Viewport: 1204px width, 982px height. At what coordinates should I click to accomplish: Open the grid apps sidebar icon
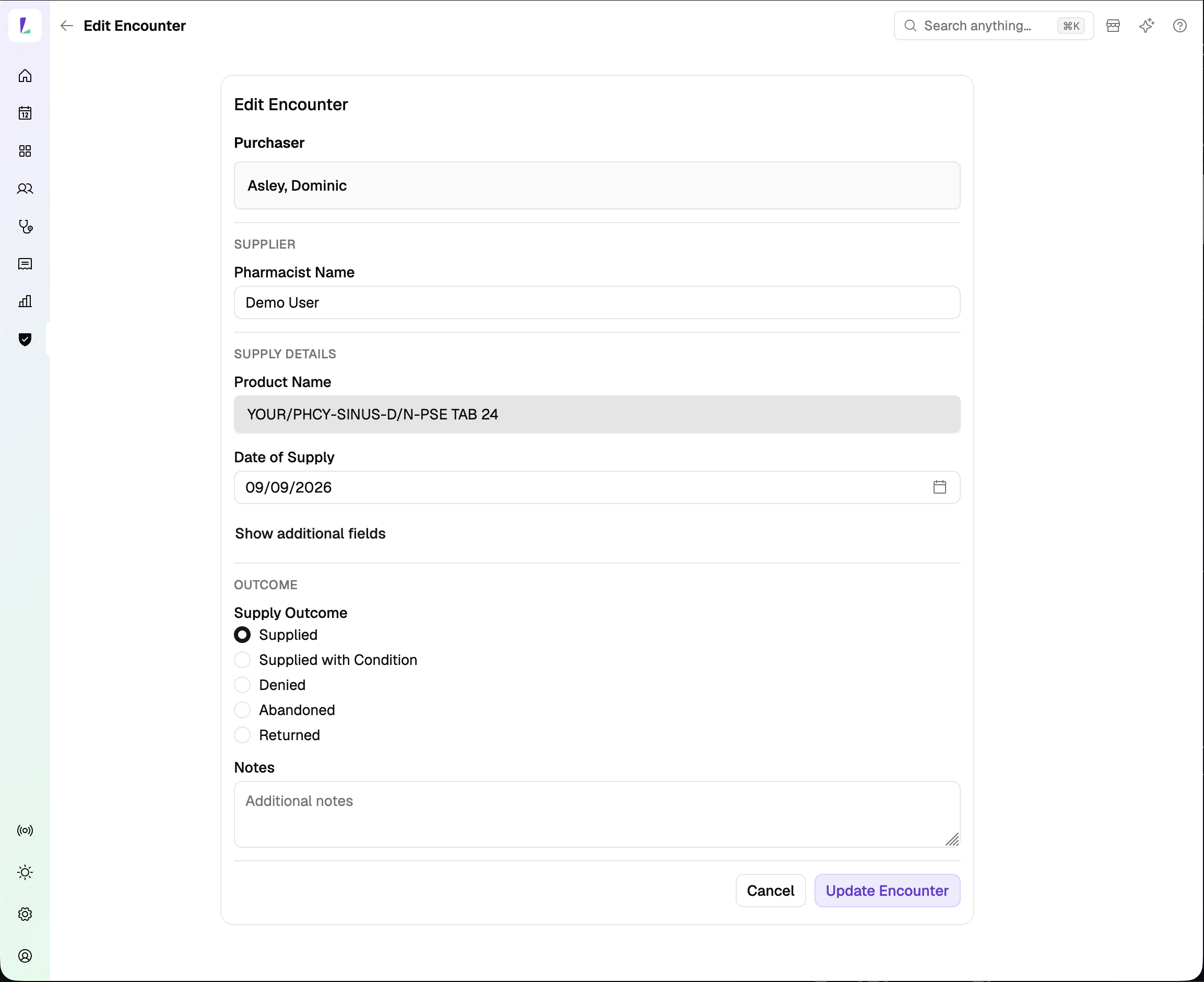(x=25, y=151)
